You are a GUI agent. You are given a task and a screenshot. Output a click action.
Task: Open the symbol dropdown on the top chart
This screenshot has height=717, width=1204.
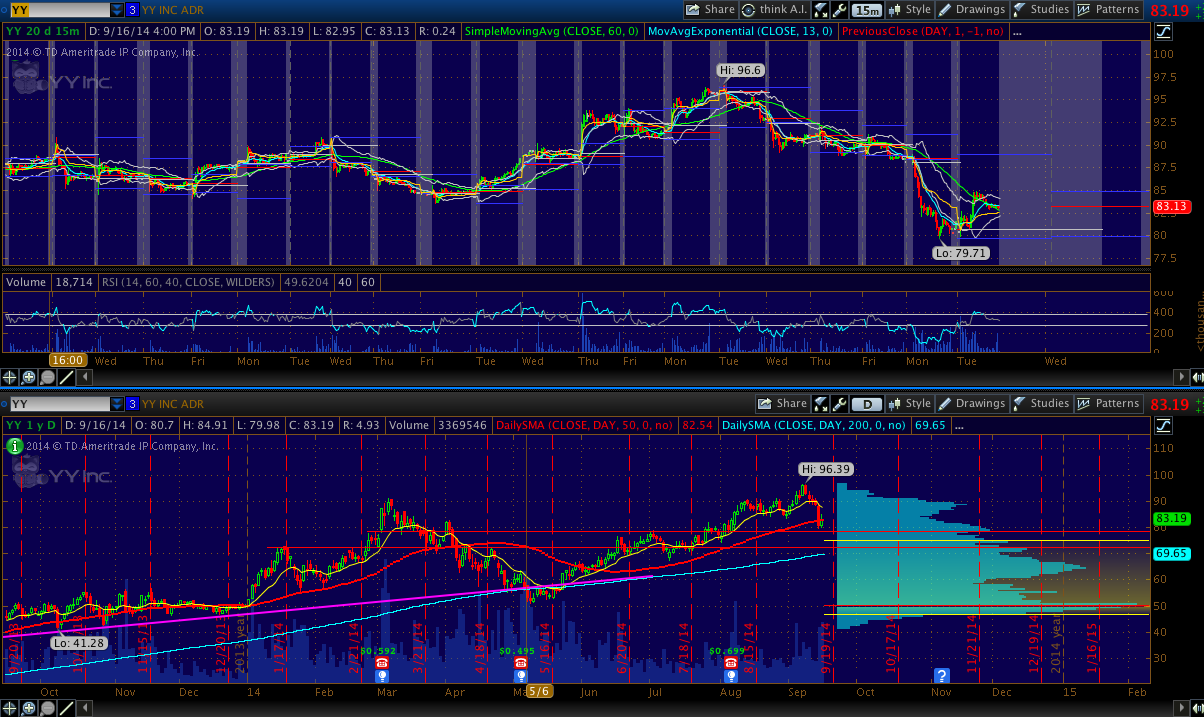(x=117, y=10)
